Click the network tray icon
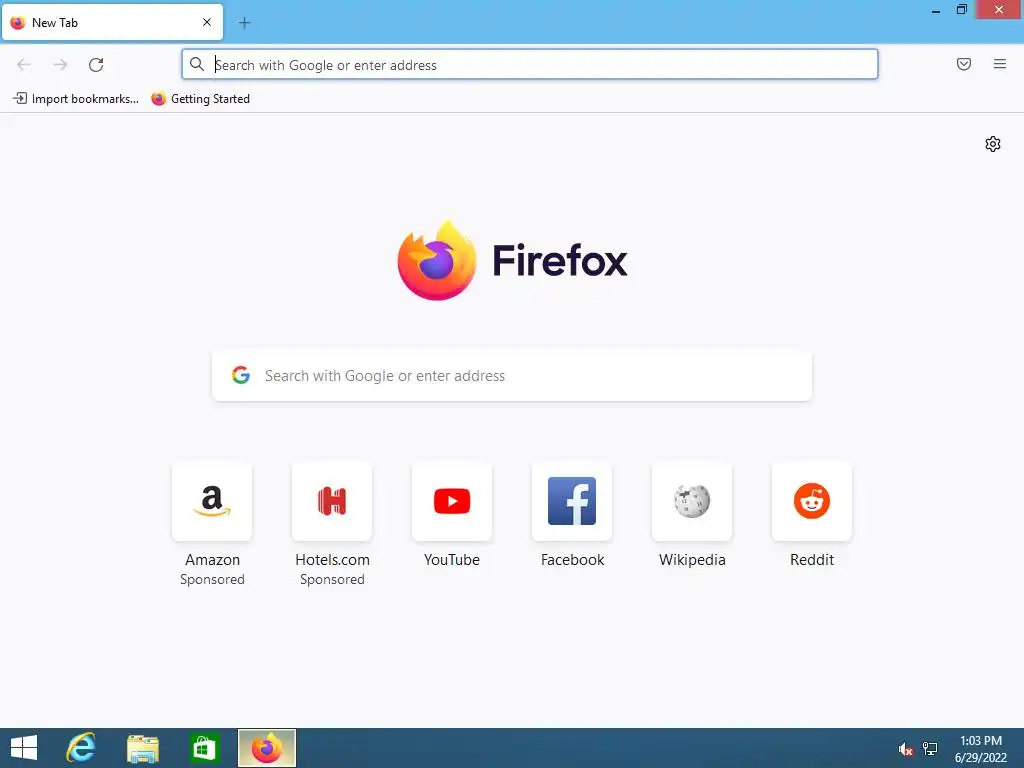Screen dimensions: 1024x768 (x=930, y=748)
